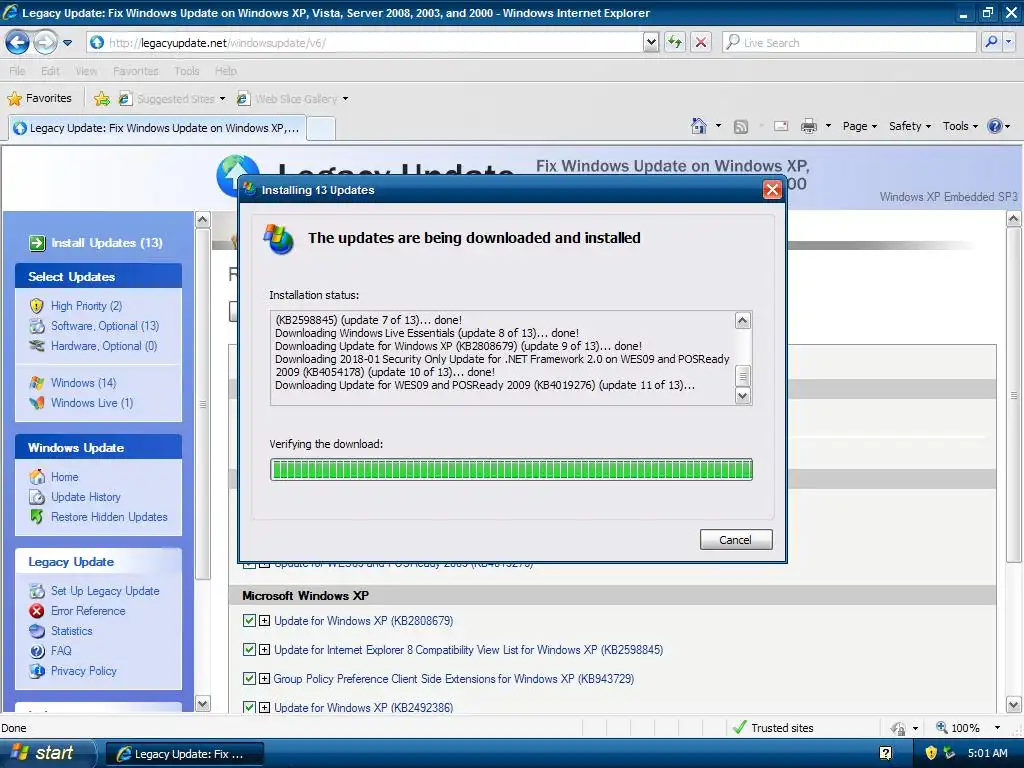Open the Page dropdown menu
1024x768 pixels.
click(x=859, y=126)
